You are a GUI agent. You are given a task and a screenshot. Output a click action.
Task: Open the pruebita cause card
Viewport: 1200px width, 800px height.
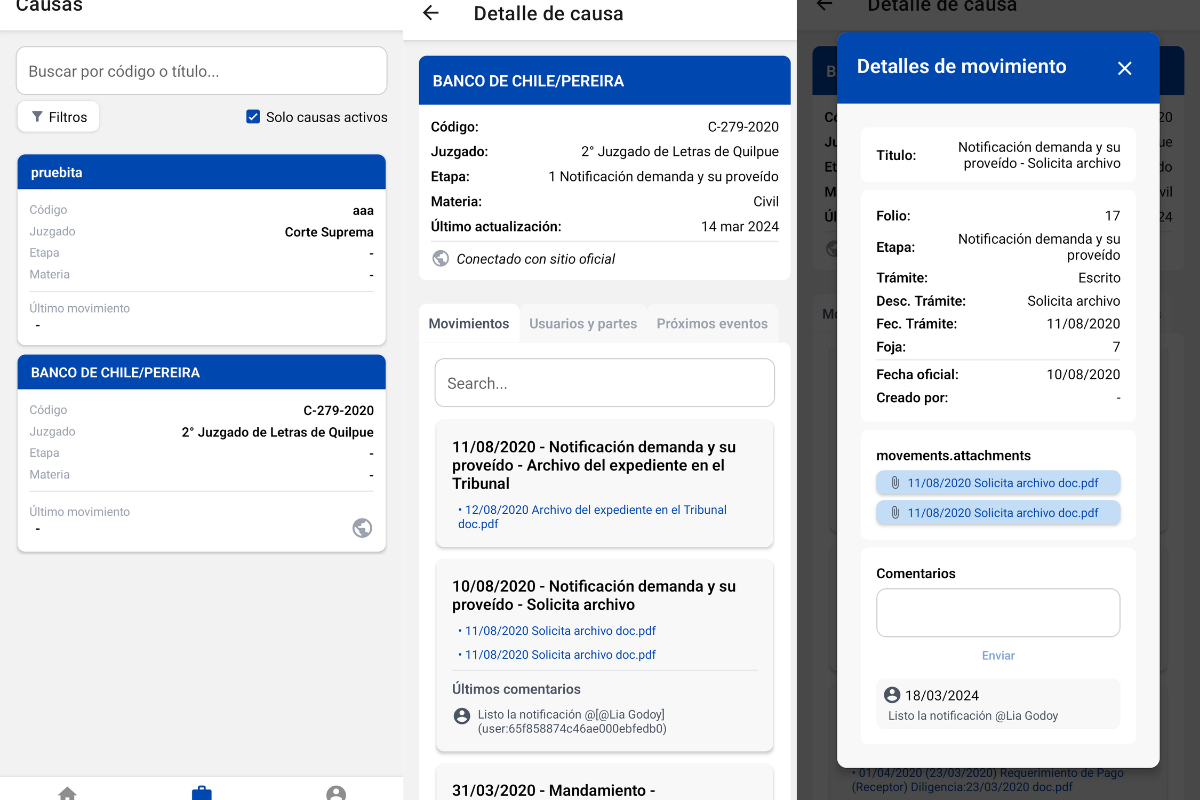202,250
